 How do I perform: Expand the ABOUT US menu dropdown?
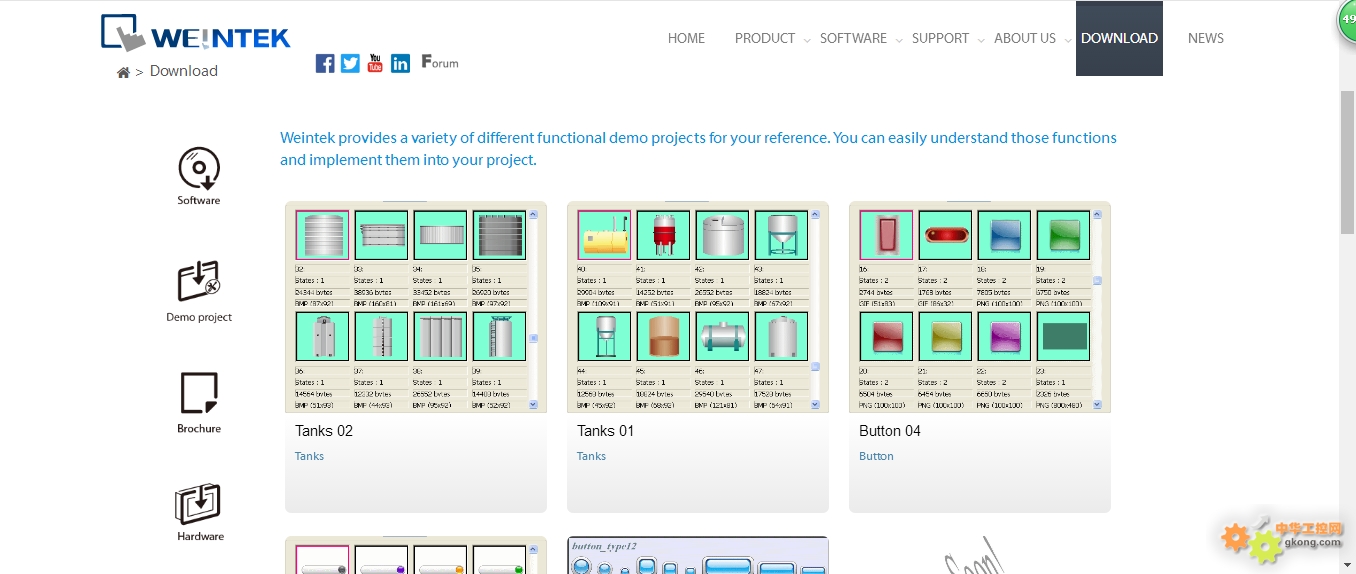[x=1024, y=38]
